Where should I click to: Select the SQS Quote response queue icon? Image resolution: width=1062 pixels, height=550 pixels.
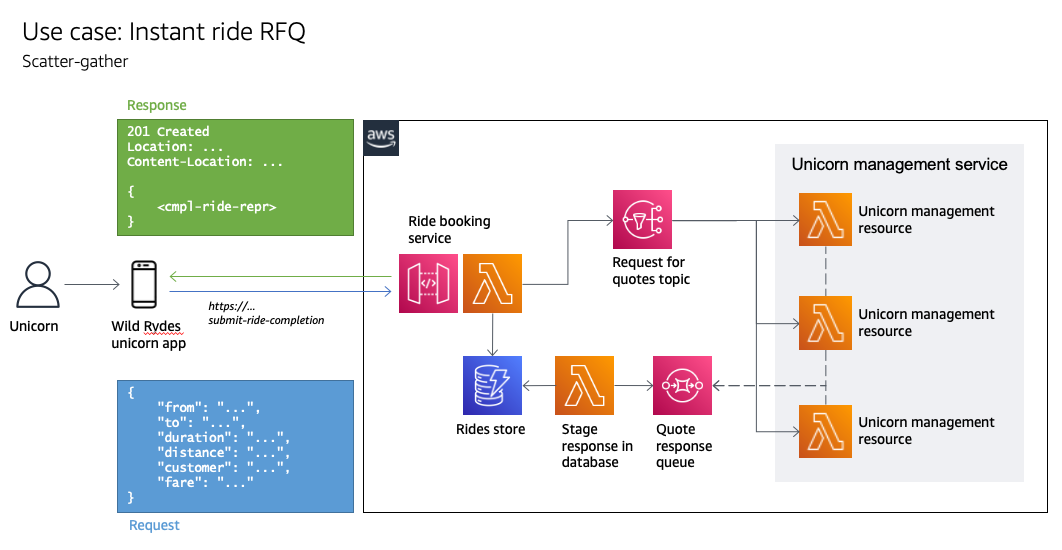click(682, 385)
